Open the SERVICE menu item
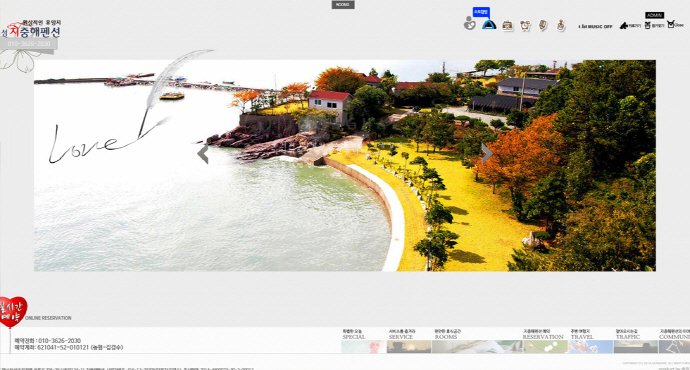Image resolution: width=690 pixels, height=370 pixels. click(409, 342)
